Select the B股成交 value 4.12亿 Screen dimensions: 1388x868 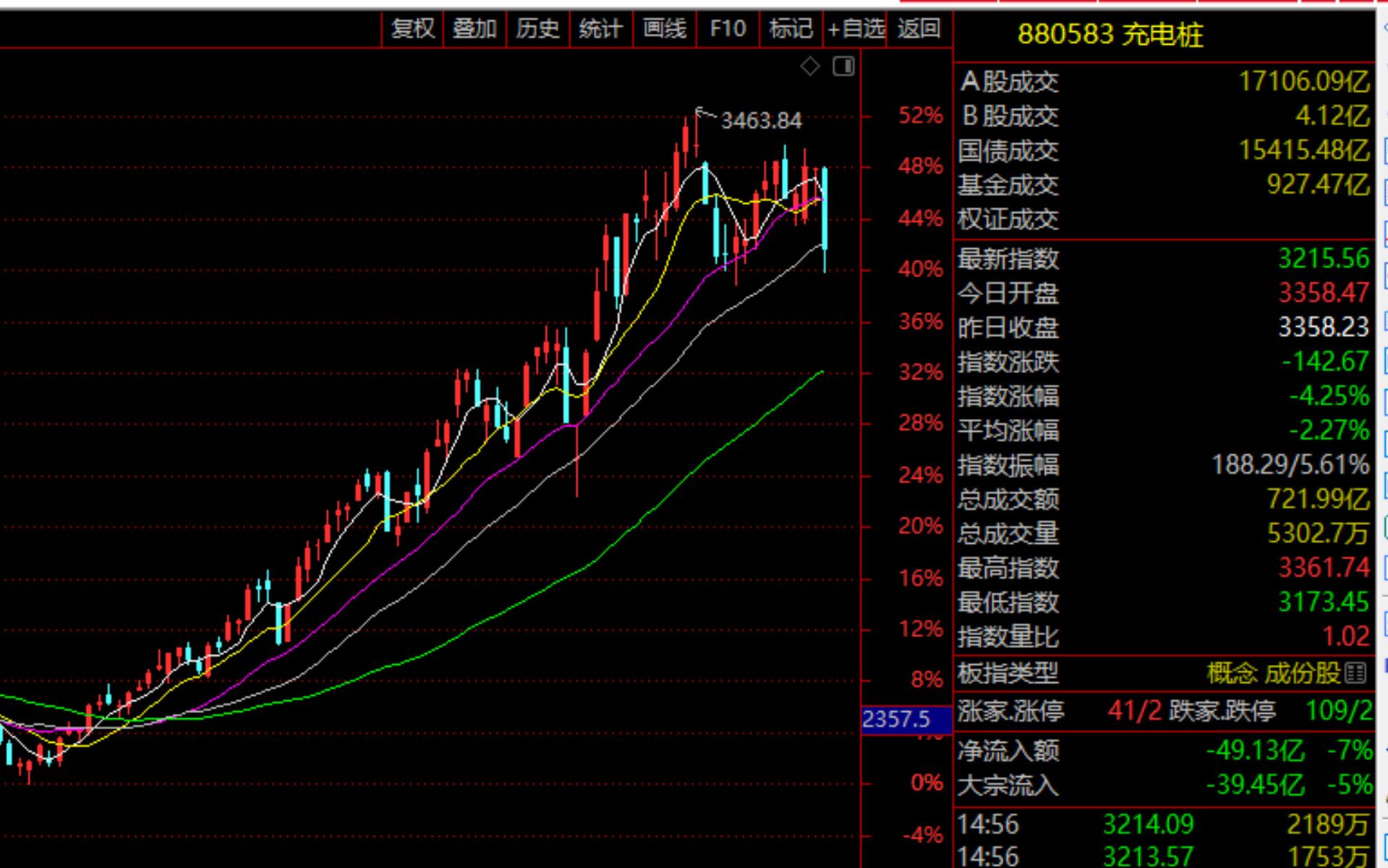(1332, 116)
